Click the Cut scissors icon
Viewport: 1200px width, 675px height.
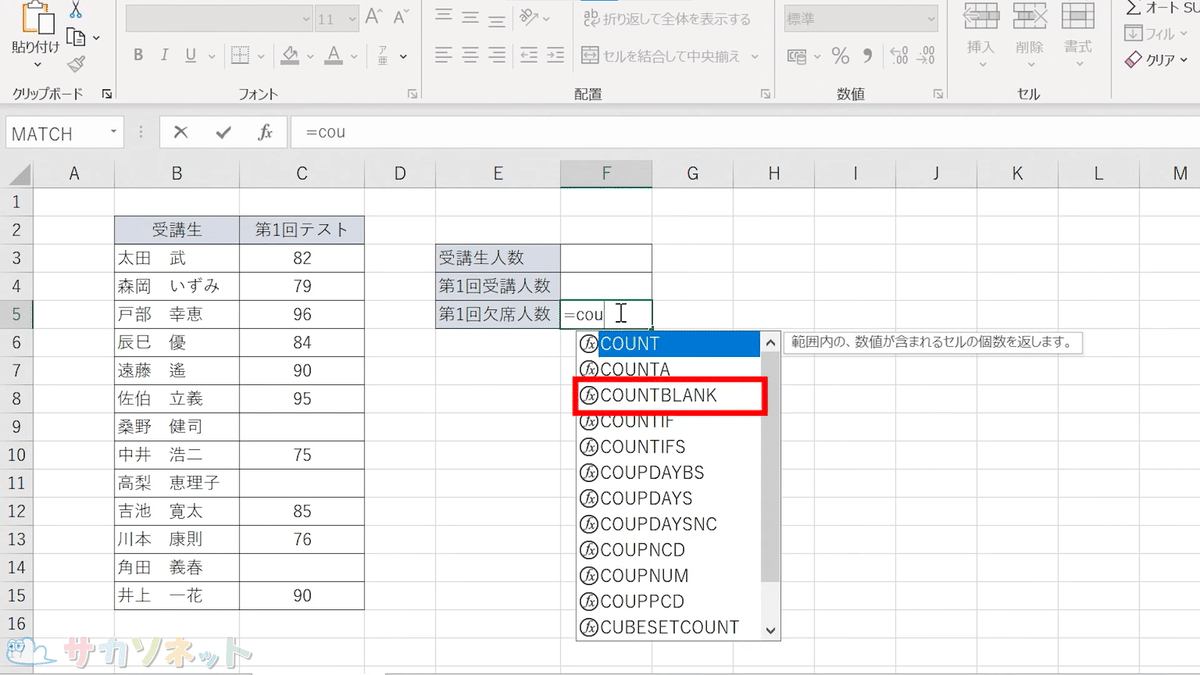pyautogui.click(x=76, y=11)
